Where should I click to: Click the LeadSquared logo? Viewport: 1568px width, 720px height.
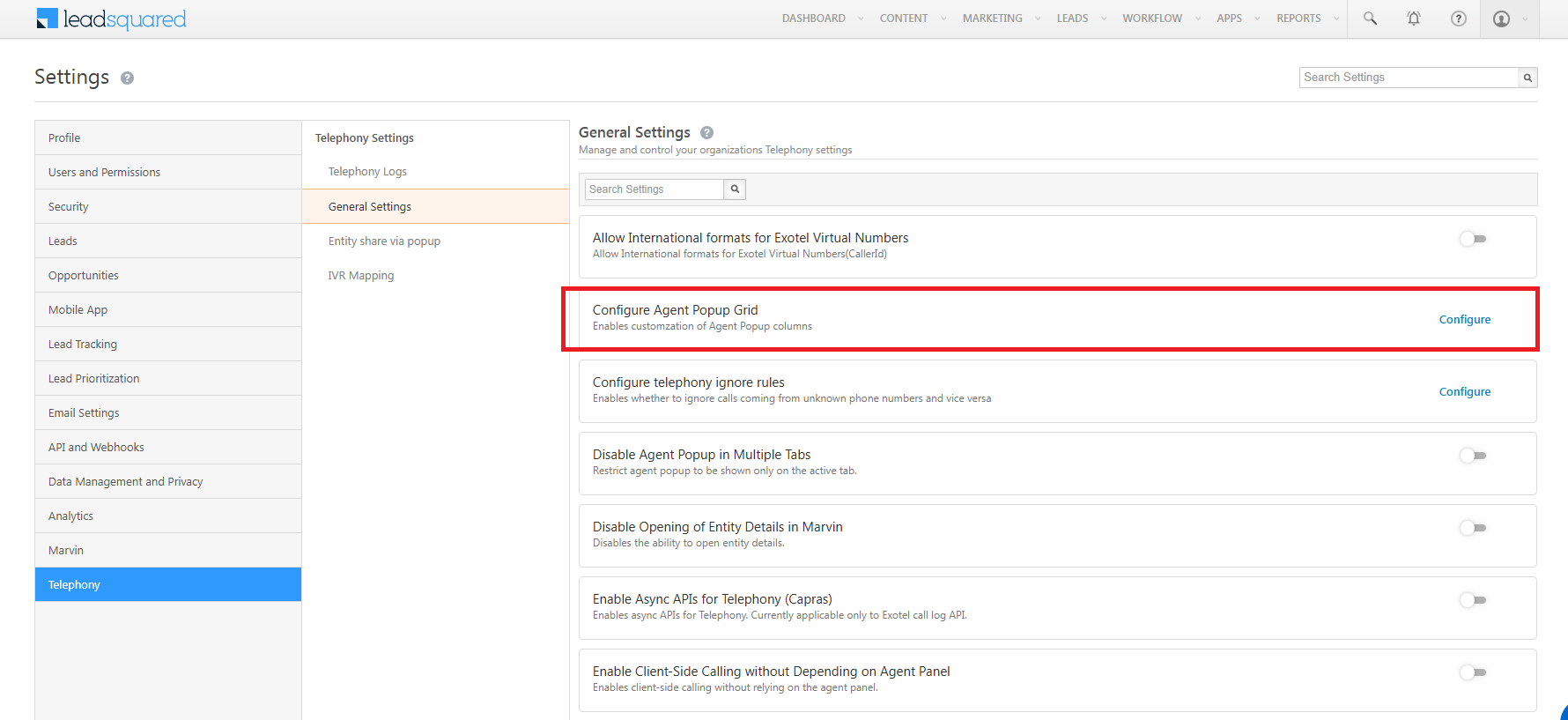coord(111,19)
